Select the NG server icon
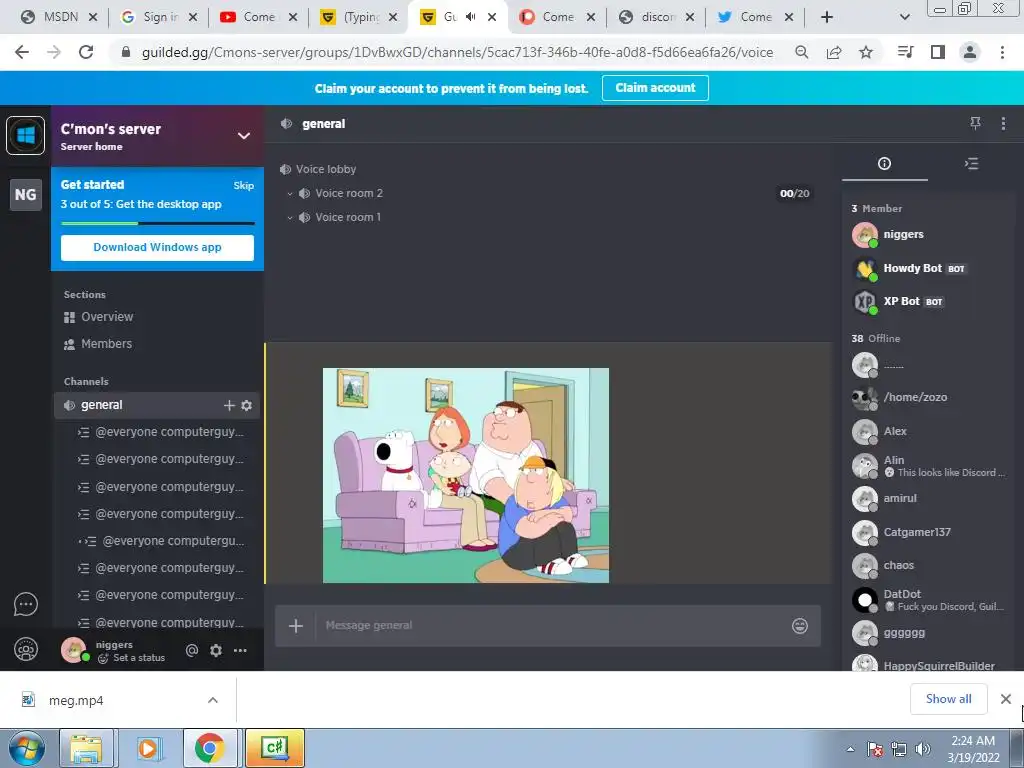This screenshot has height=768, width=1024. [25, 195]
